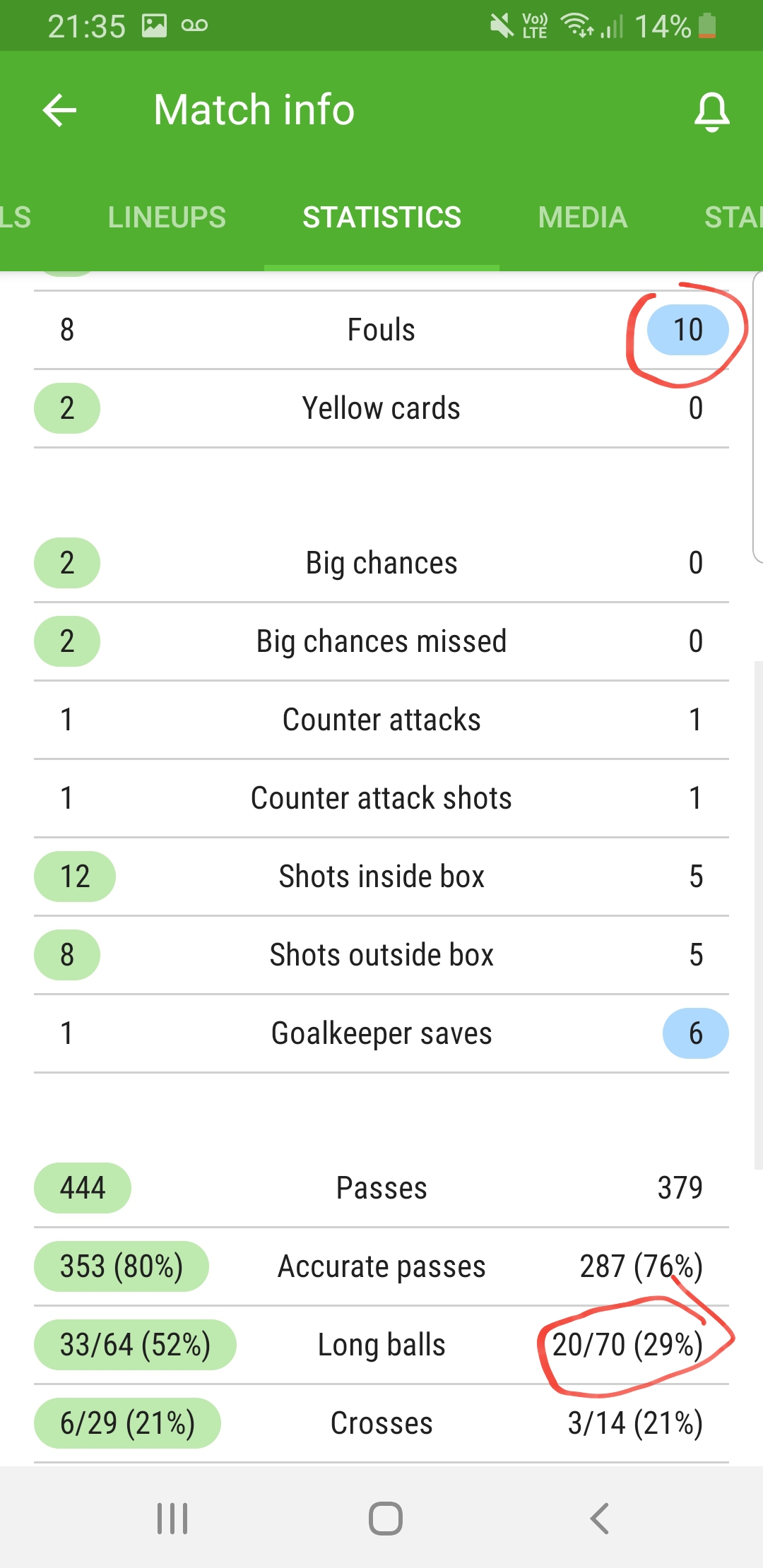Tap the Accurate passes 353 (80%) badge
The height and width of the screenshot is (1568, 763).
122,1266
